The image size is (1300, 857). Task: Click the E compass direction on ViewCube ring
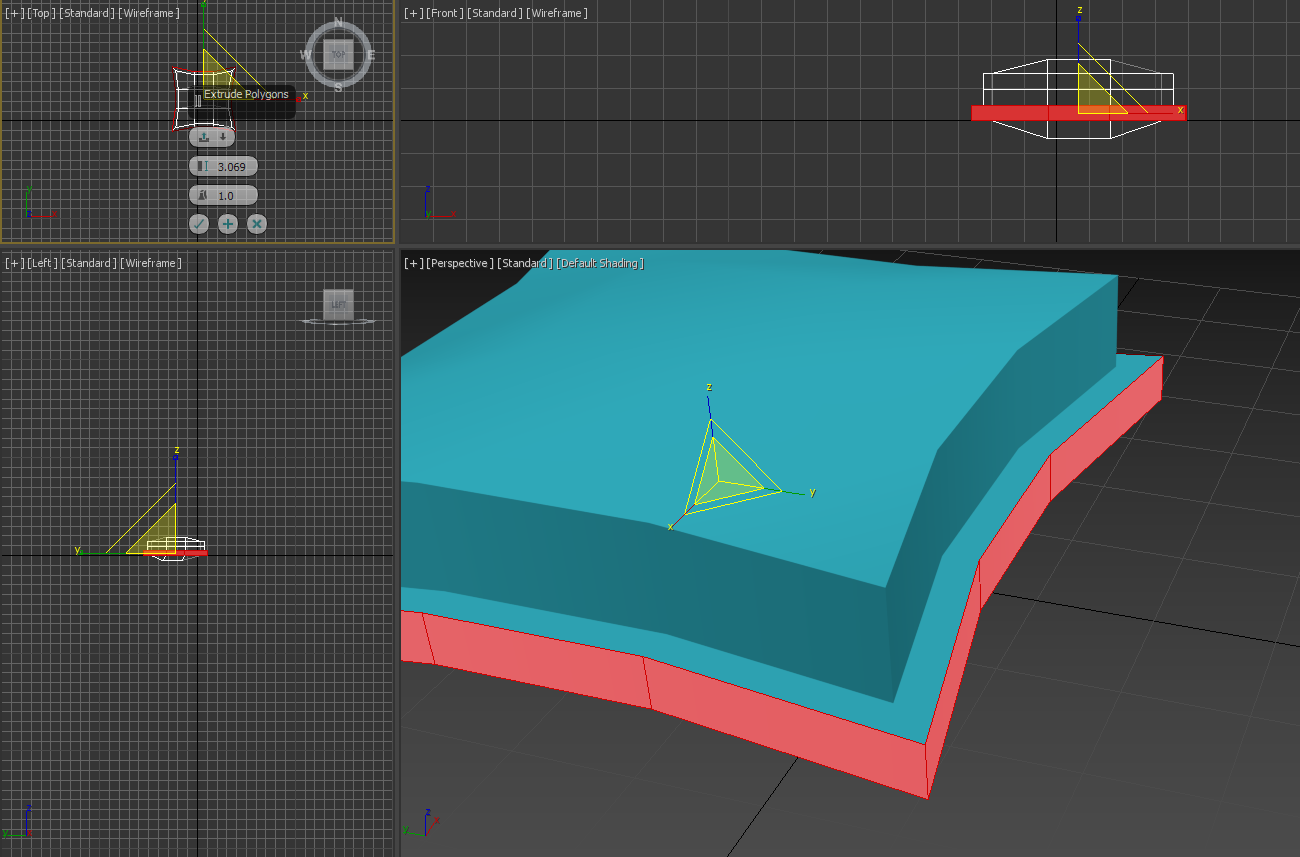pyautogui.click(x=370, y=55)
